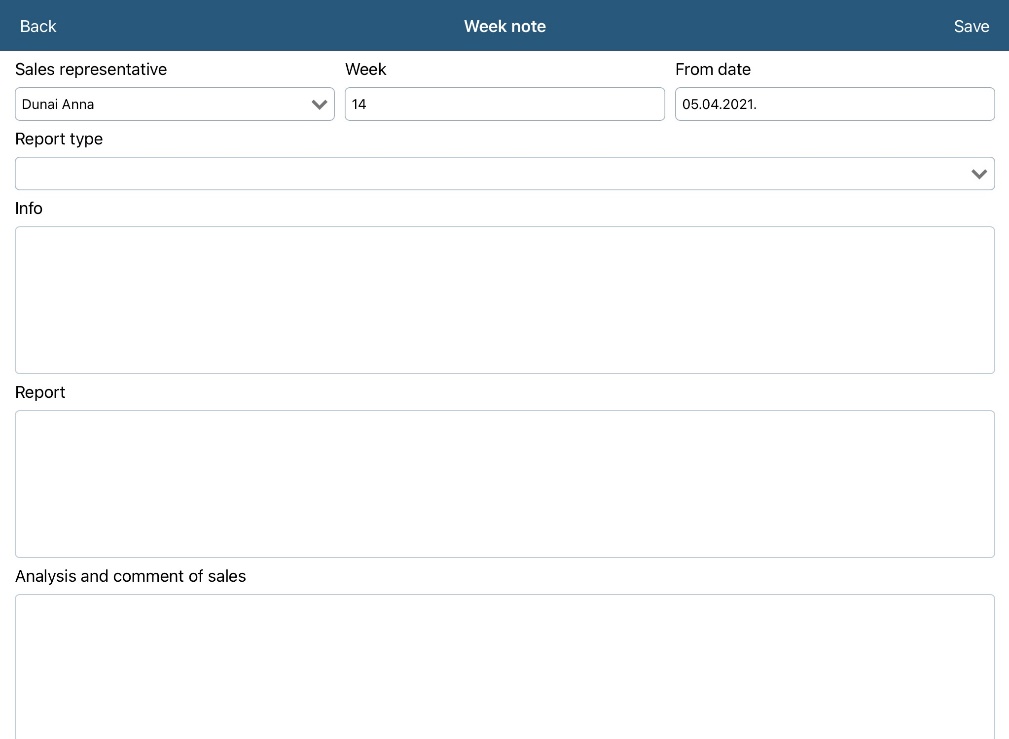
Task: Click the Info section label
Action: click(x=29, y=208)
